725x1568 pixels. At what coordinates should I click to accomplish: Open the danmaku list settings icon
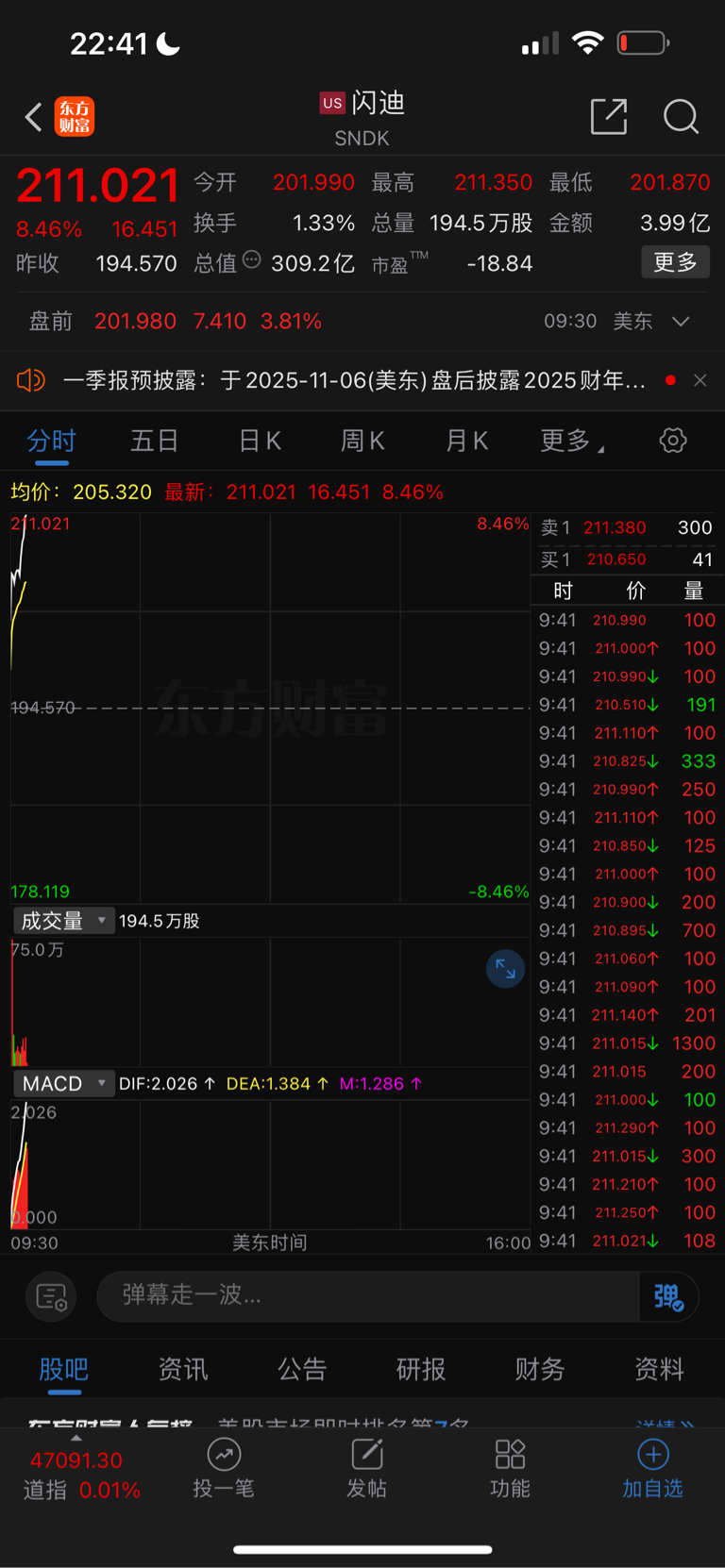[x=51, y=1297]
